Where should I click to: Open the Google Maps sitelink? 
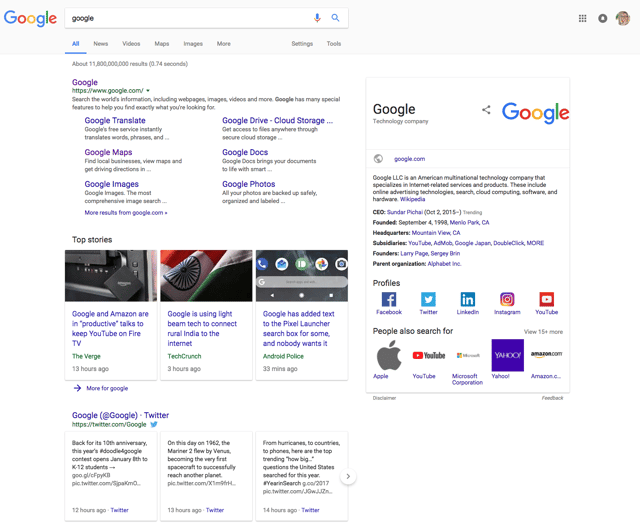(x=108, y=152)
